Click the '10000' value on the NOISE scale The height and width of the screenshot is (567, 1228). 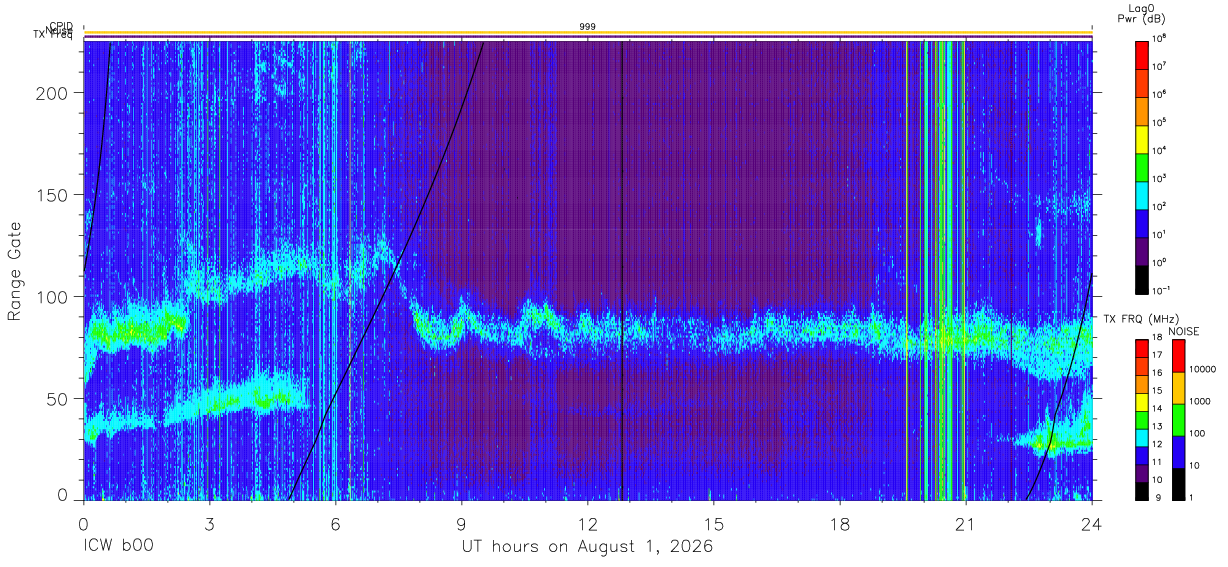pyautogui.click(x=1204, y=370)
